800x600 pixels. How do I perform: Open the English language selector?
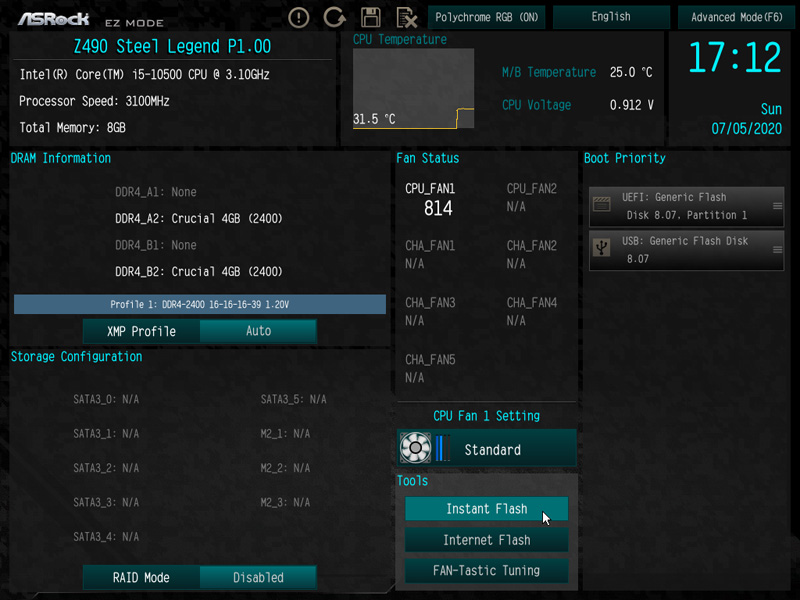coord(611,17)
